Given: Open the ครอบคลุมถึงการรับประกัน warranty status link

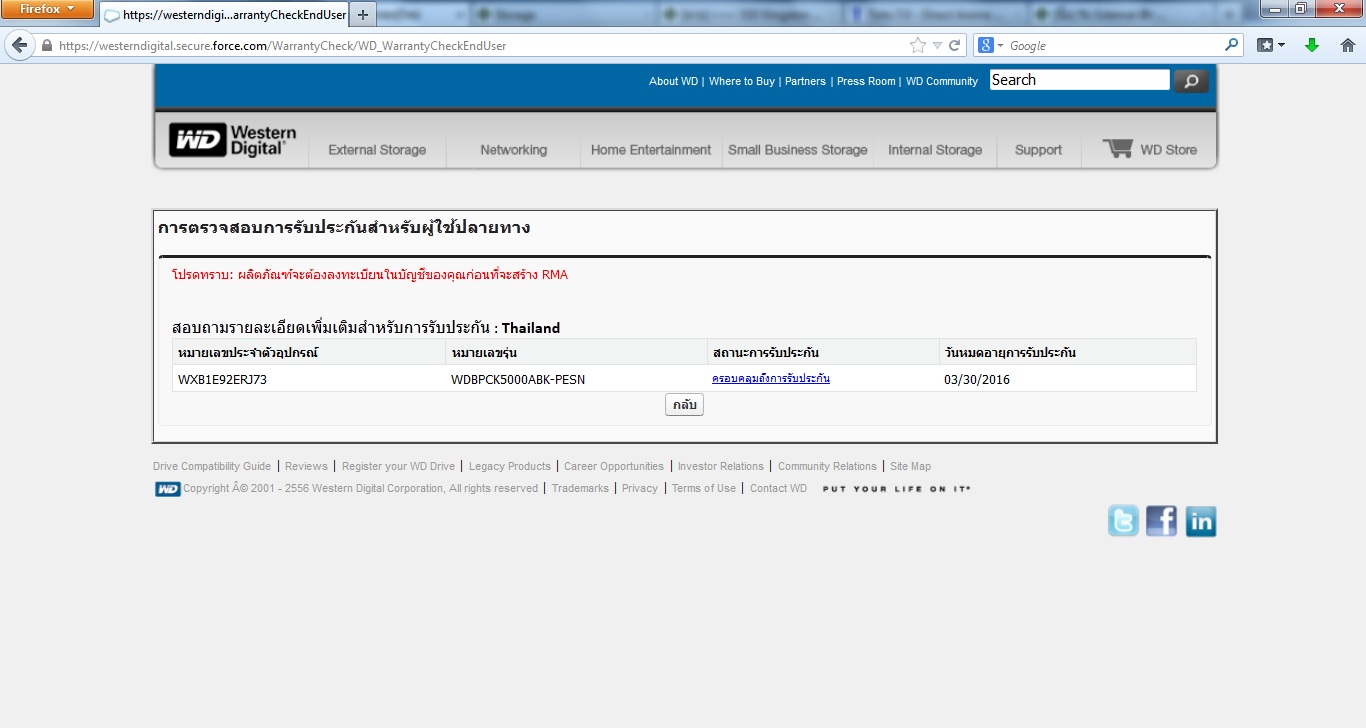Looking at the screenshot, I should (x=771, y=379).
